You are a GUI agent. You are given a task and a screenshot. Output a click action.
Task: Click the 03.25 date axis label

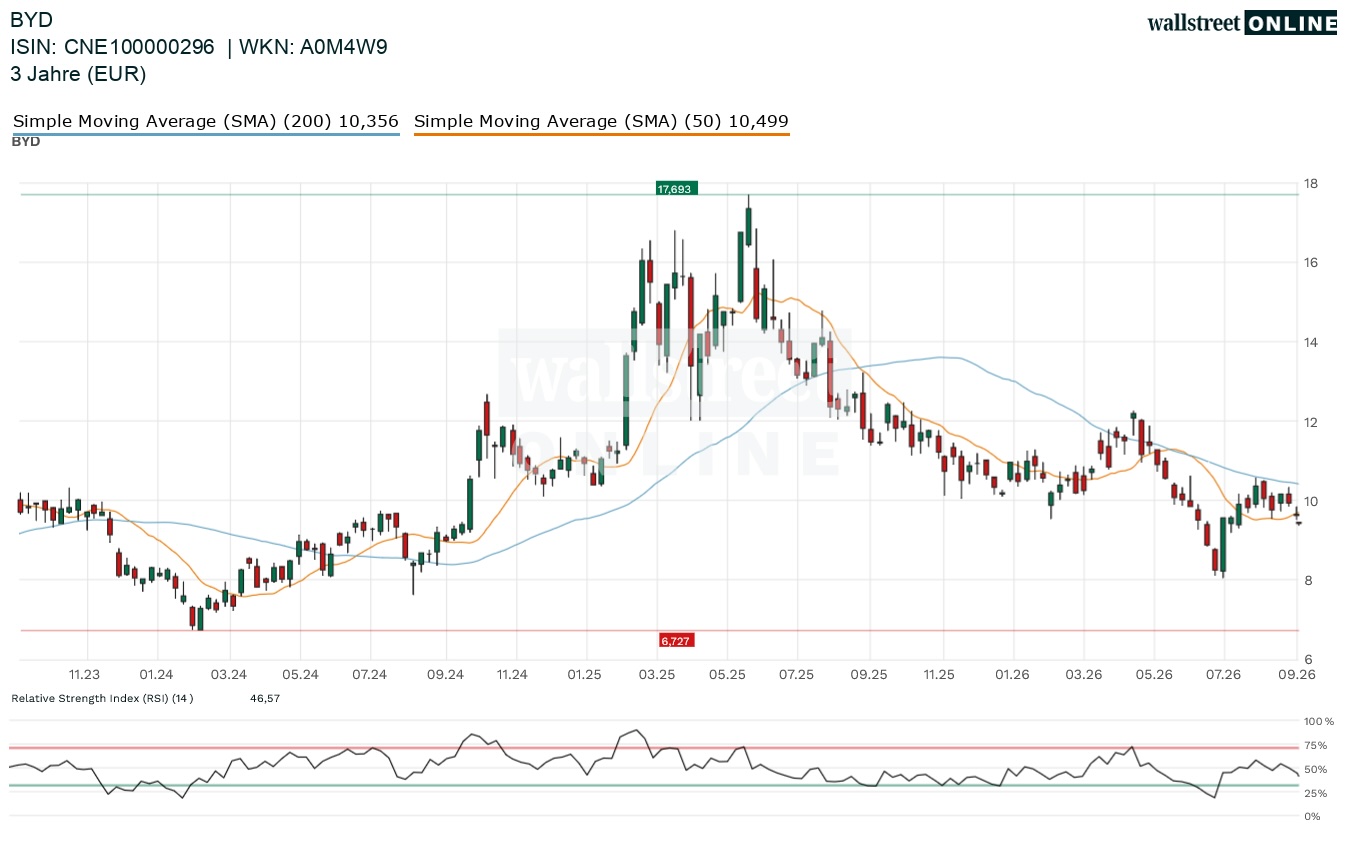[657, 675]
